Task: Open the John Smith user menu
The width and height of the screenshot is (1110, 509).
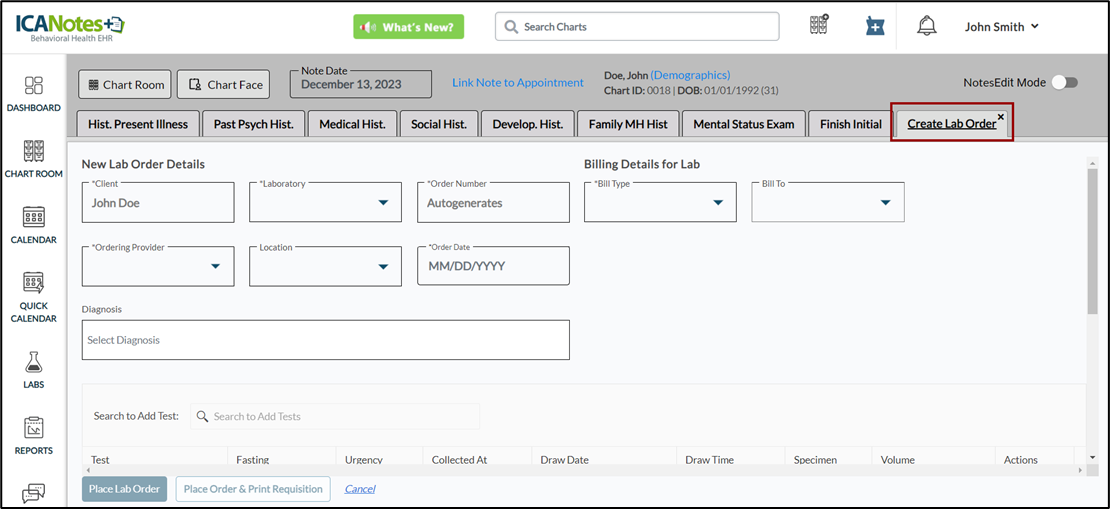Action: click(x=1001, y=27)
